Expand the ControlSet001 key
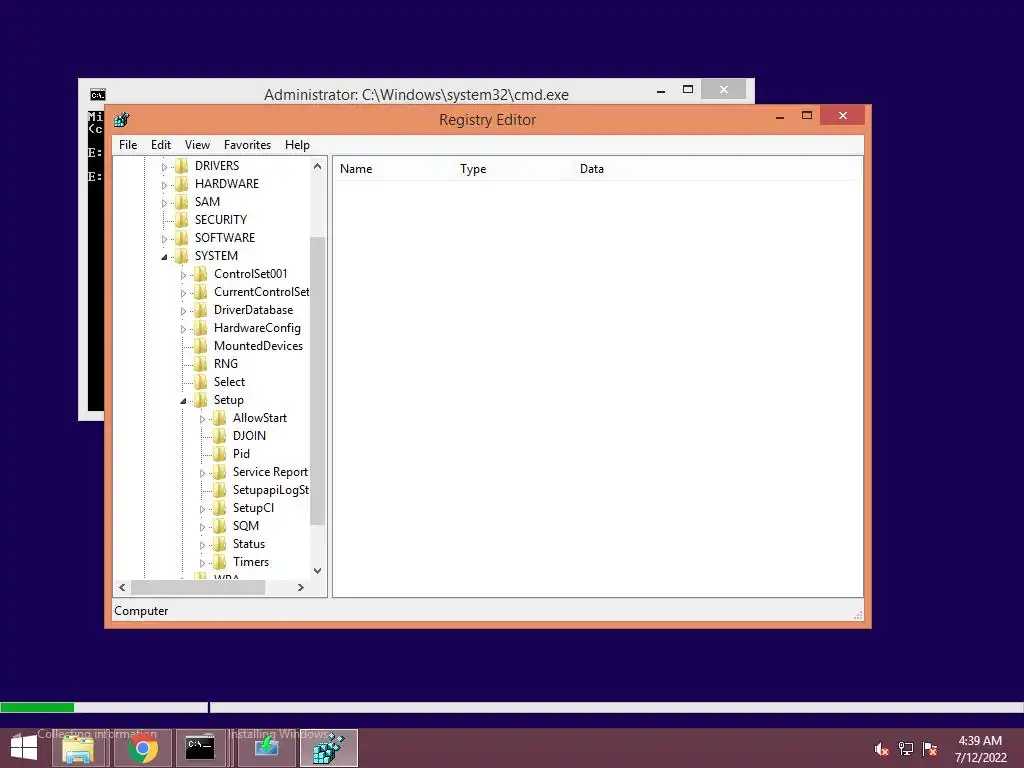Viewport: 1024px width, 768px height. 184,275
